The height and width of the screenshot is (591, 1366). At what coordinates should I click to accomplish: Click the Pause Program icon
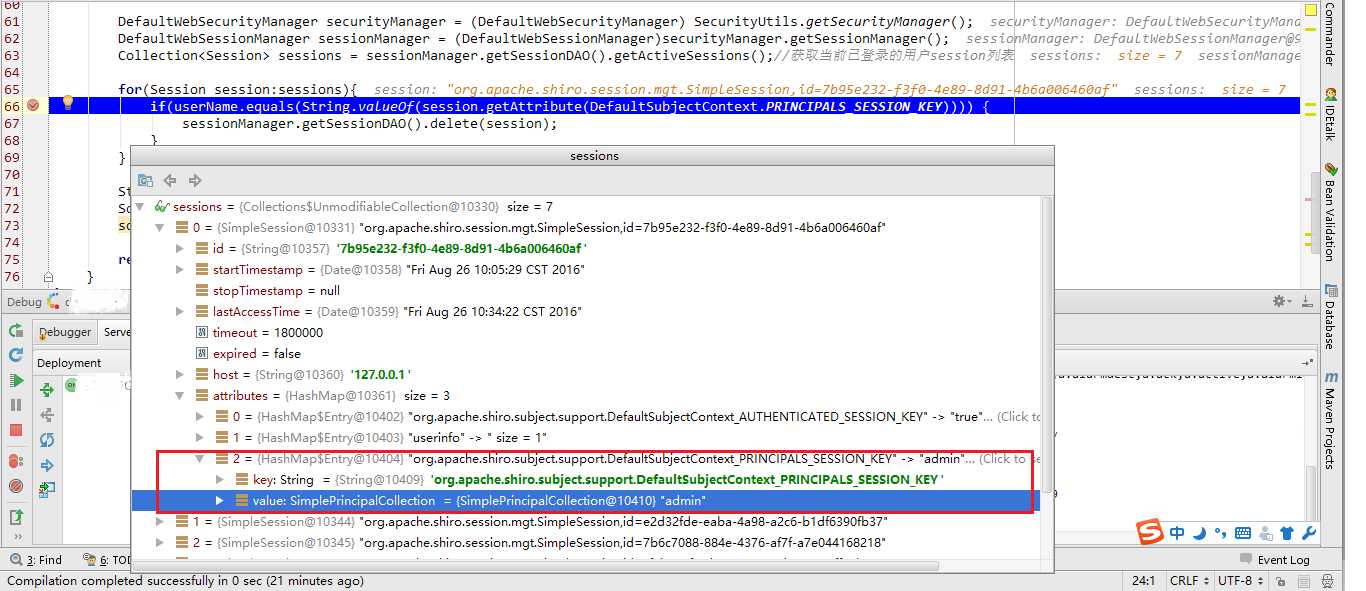pyautogui.click(x=16, y=405)
